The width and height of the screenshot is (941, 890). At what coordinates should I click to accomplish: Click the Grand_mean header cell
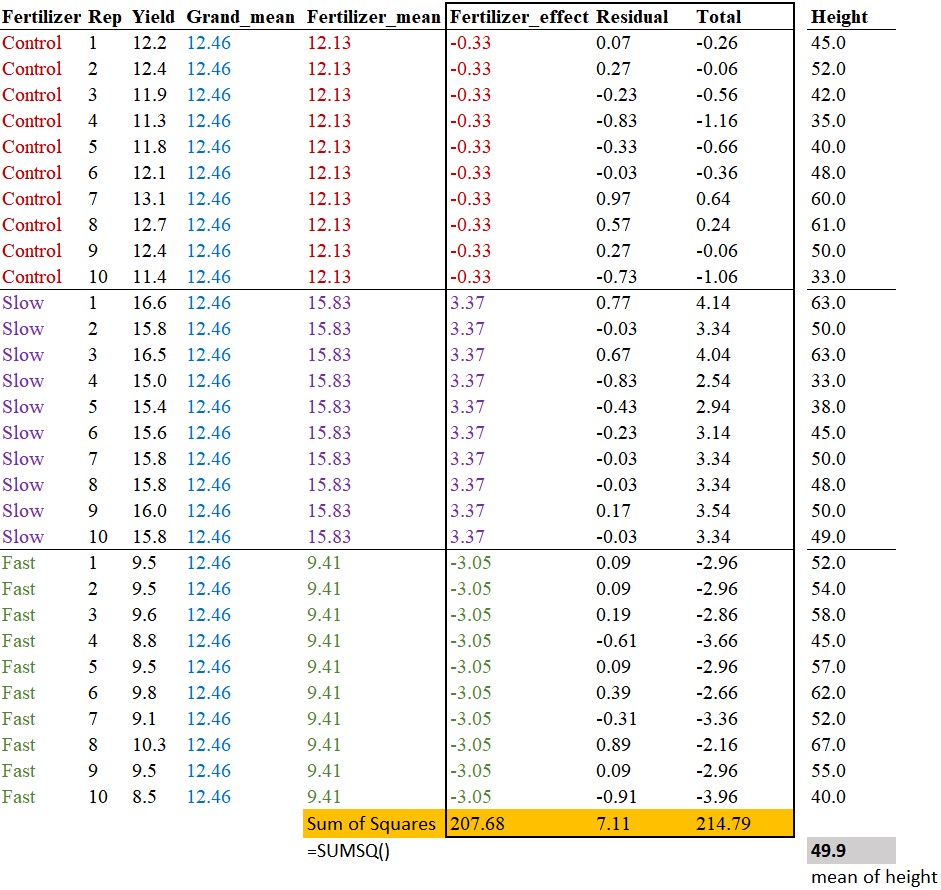click(x=240, y=17)
